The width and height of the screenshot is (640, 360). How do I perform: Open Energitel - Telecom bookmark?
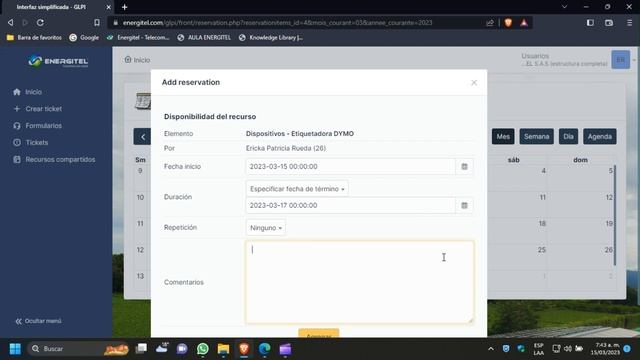(138, 38)
